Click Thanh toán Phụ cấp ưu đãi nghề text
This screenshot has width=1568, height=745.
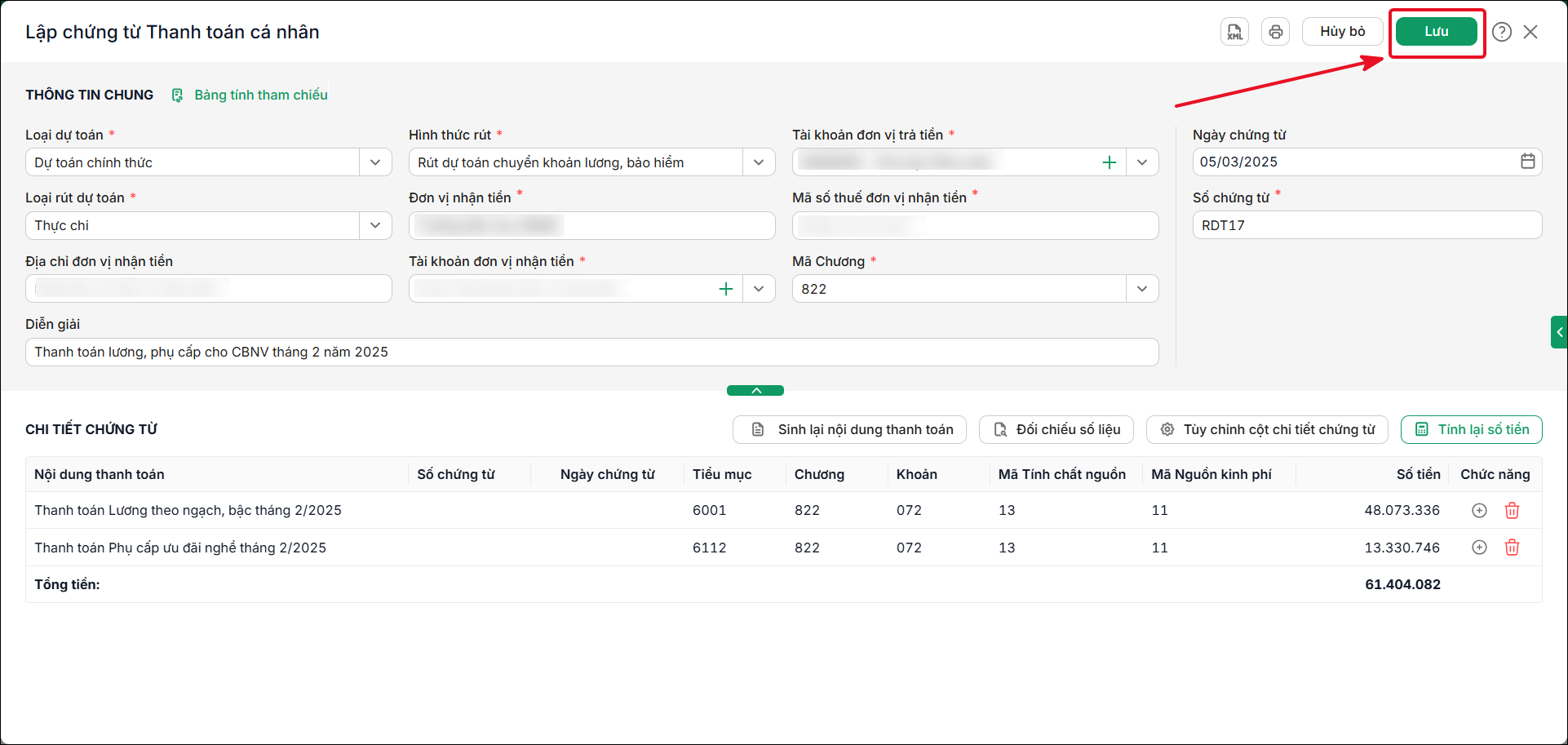tap(180, 548)
